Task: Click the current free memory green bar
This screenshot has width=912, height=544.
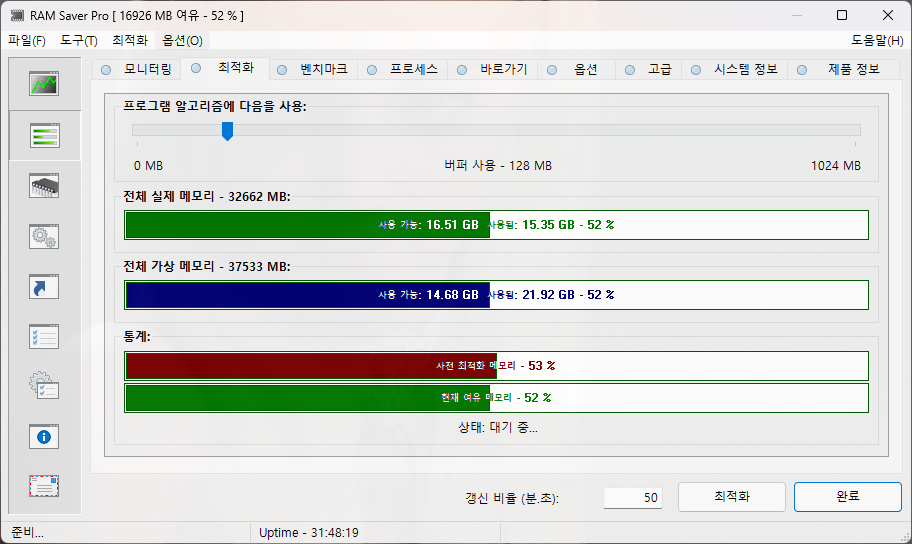Action: pyautogui.click(x=496, y=398)
